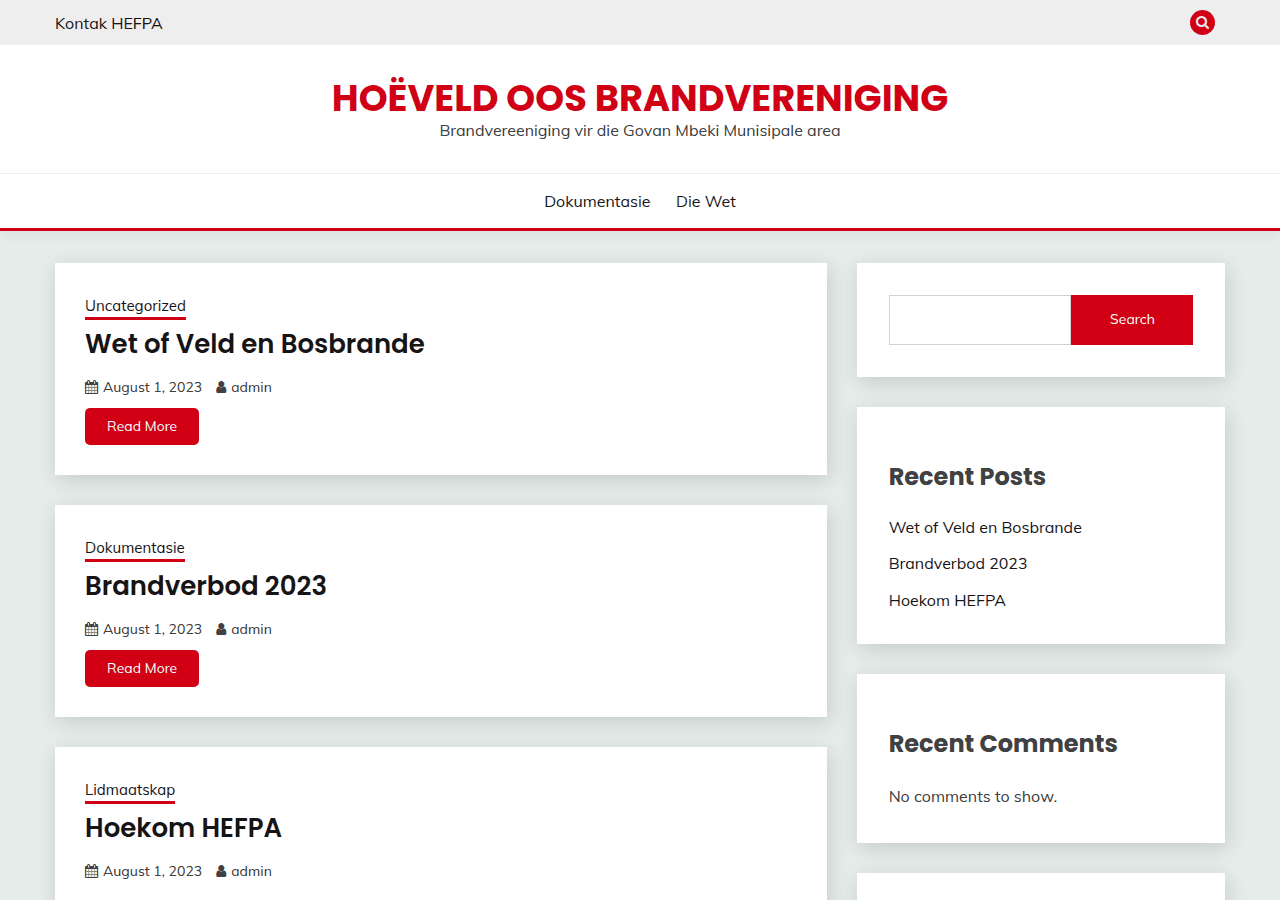Viewport: 1280px width, 900px height.
Task: Click Read More under Brandverbod 2023
Action: click(142, 668)
